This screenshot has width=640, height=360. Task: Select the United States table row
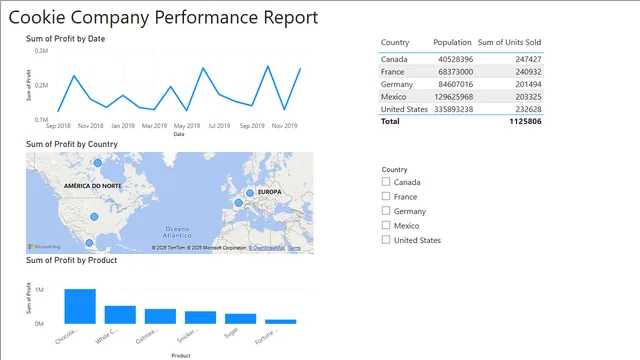[x=461, y=109]
